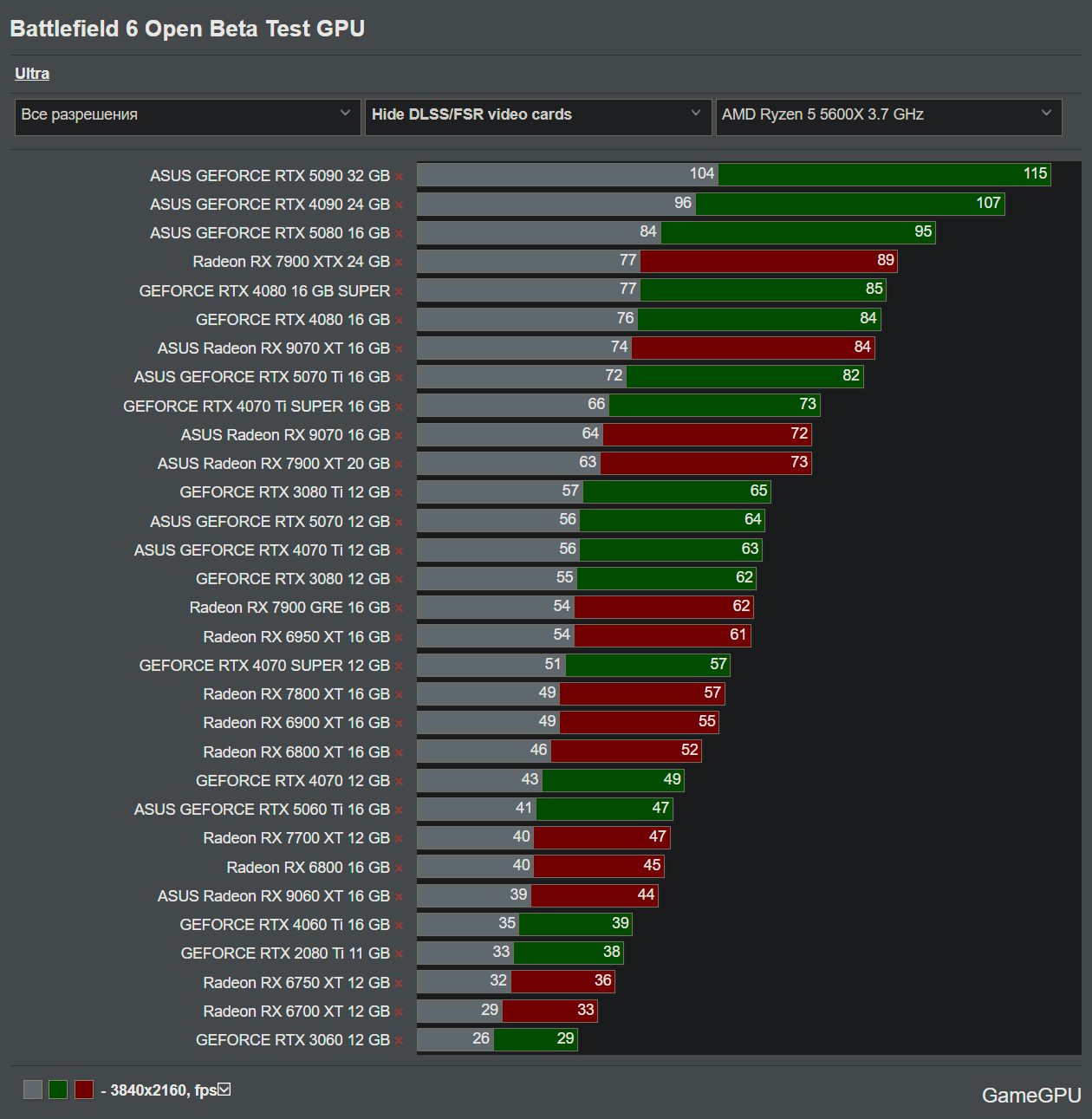Remove ASUS GEFORCE RTX 4070 Ti 12 GB row
The image size is (1092, 1119).
coord(400,551)
